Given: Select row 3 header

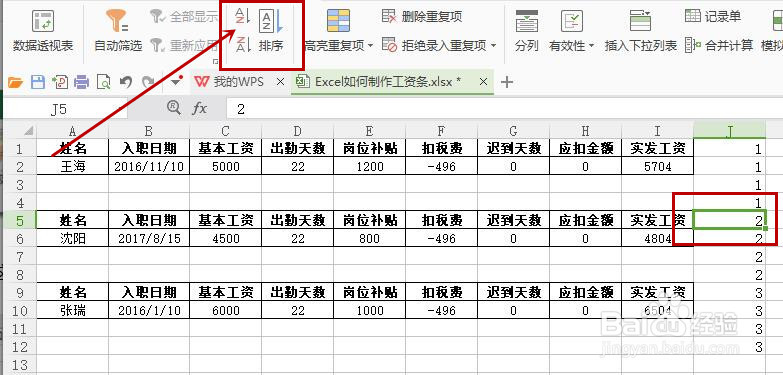Looking at the screenshot, I should pyautogui.click(x=20, y=185).
